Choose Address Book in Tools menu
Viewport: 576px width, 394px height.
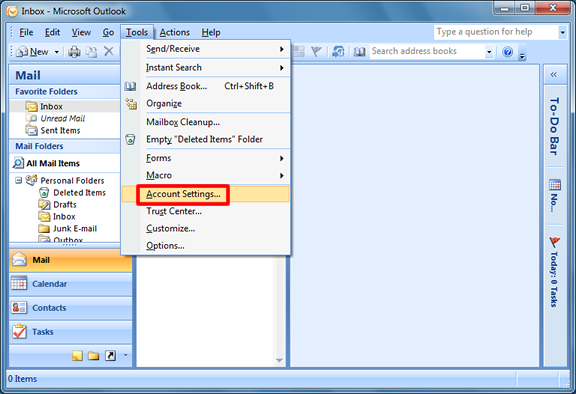206,86
